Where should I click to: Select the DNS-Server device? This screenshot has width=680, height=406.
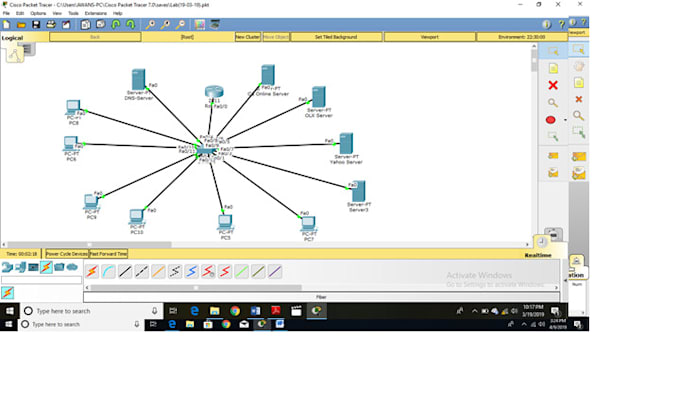coord(139,80)
